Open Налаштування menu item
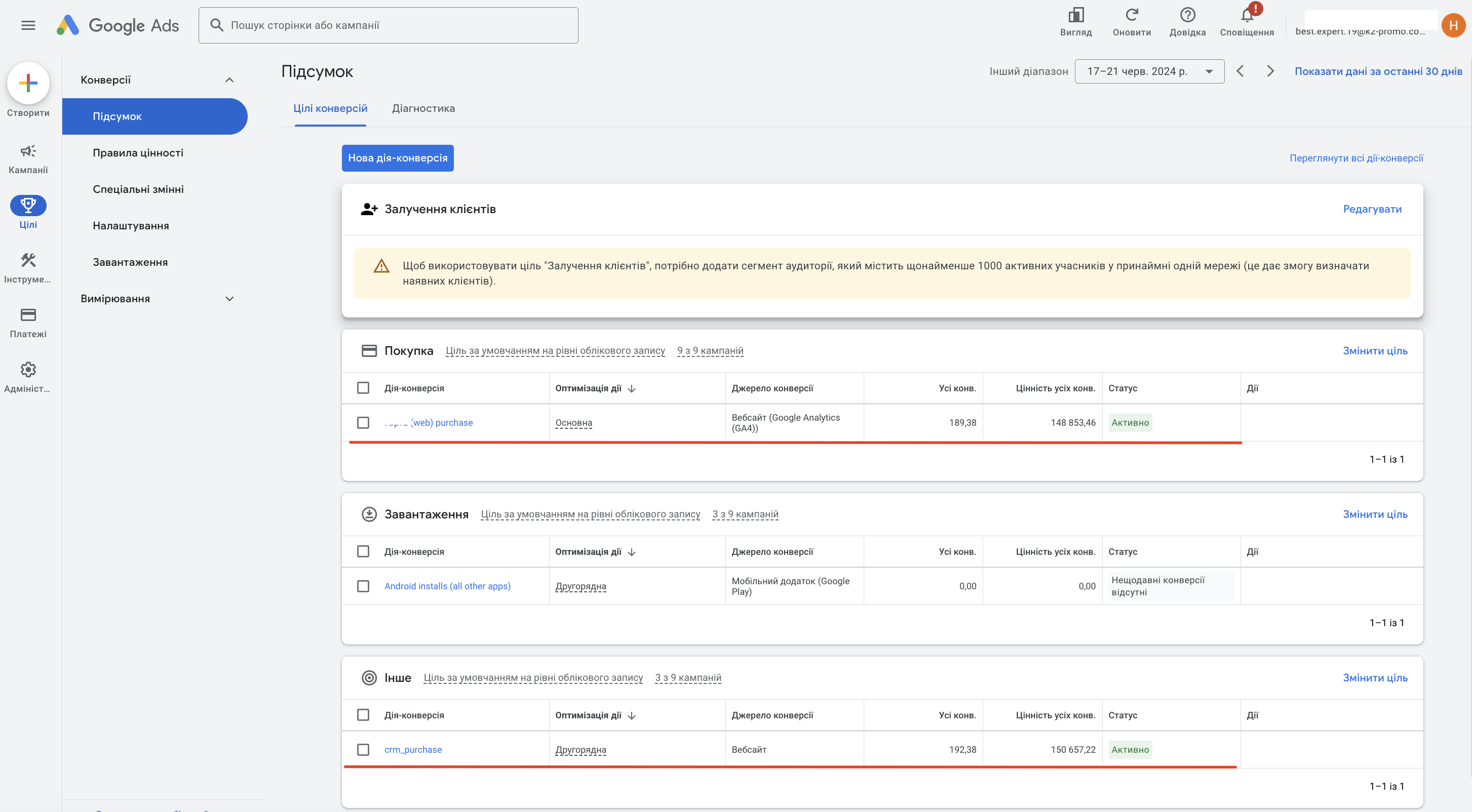 click(x=131, y=226)
